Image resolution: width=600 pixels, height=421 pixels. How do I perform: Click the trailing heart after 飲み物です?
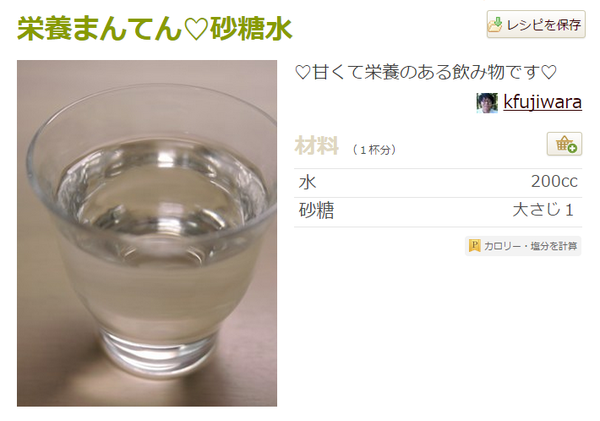coord(549,72)
